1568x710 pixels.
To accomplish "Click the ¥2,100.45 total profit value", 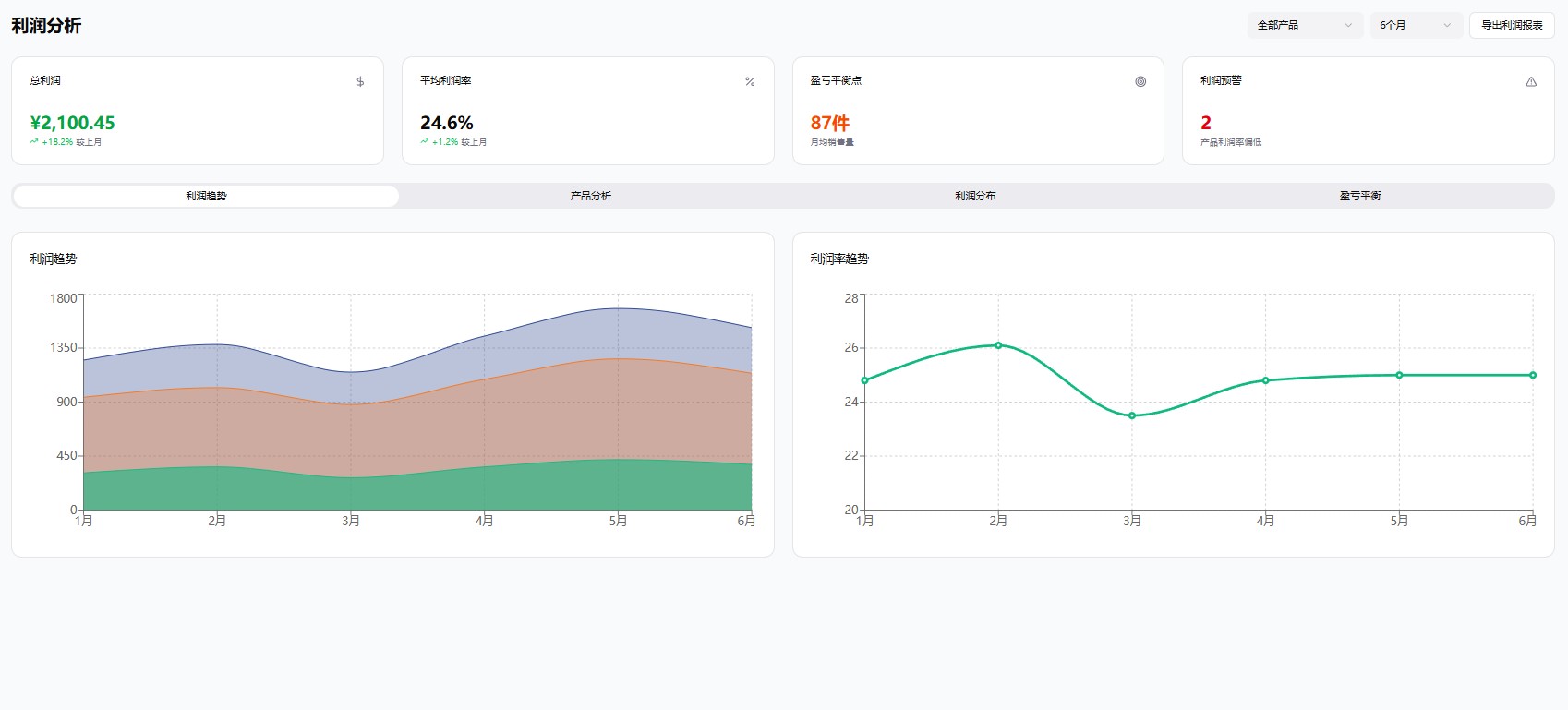I will [73, 123].
